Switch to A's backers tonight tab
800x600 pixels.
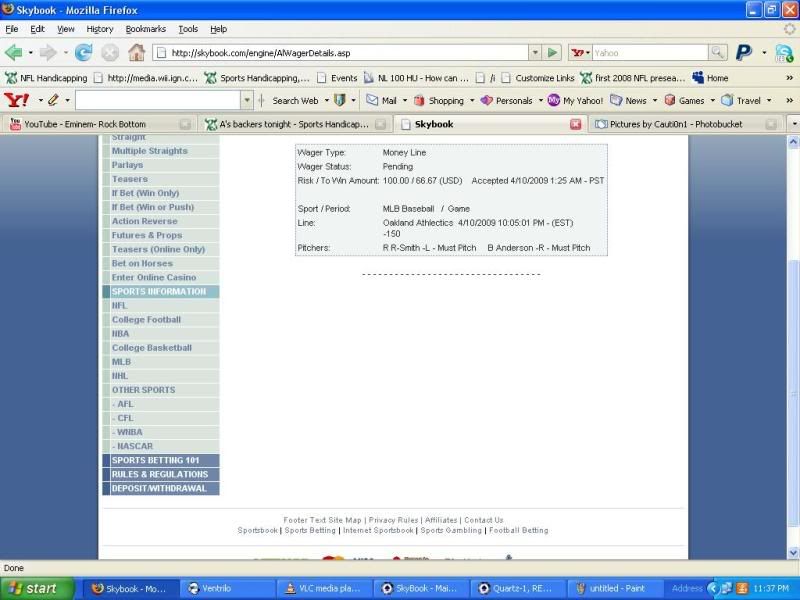295,124
